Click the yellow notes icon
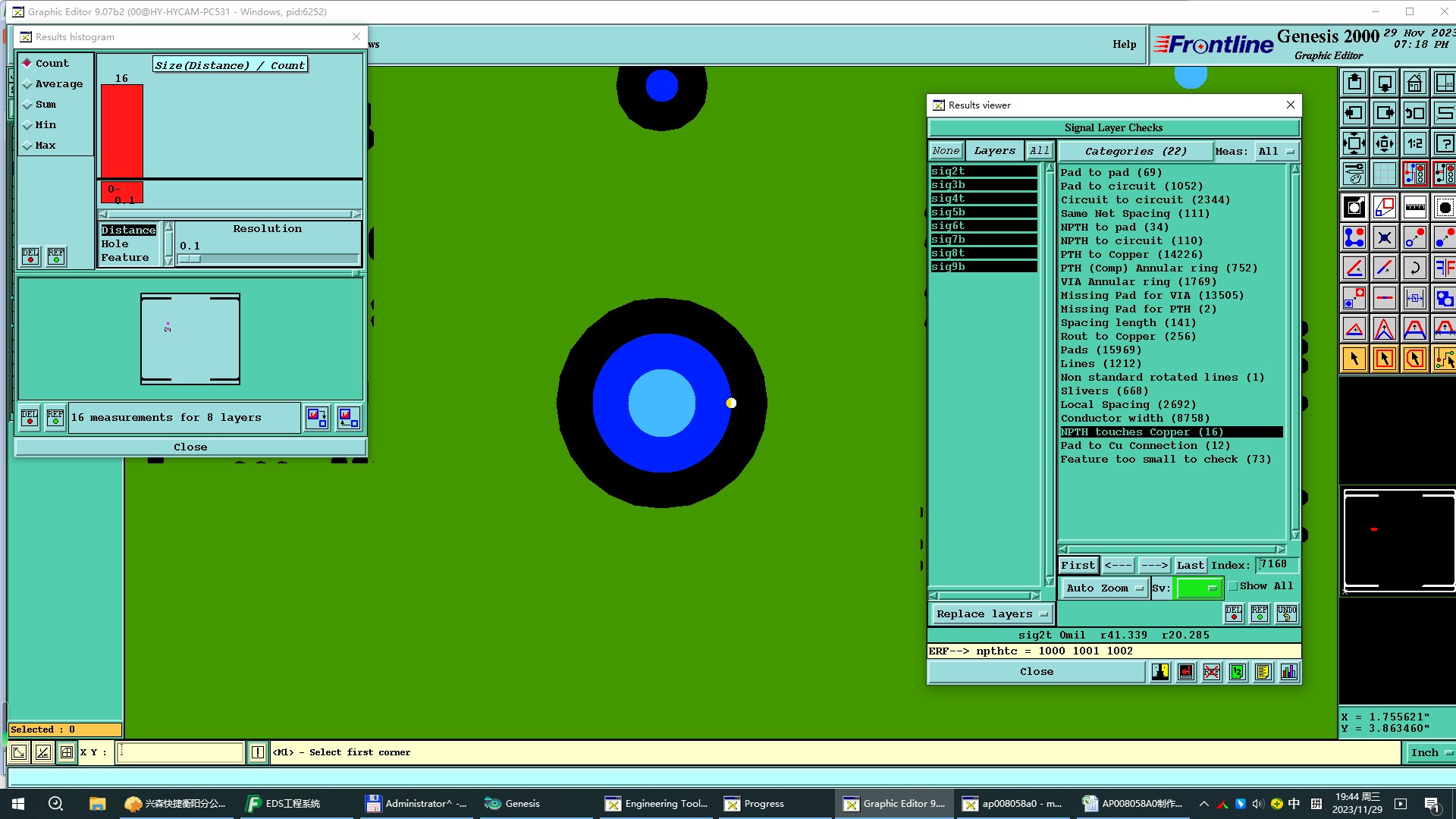This screenshot has height=819, width=1456. pyautogui.click(x=1263, y=672)
